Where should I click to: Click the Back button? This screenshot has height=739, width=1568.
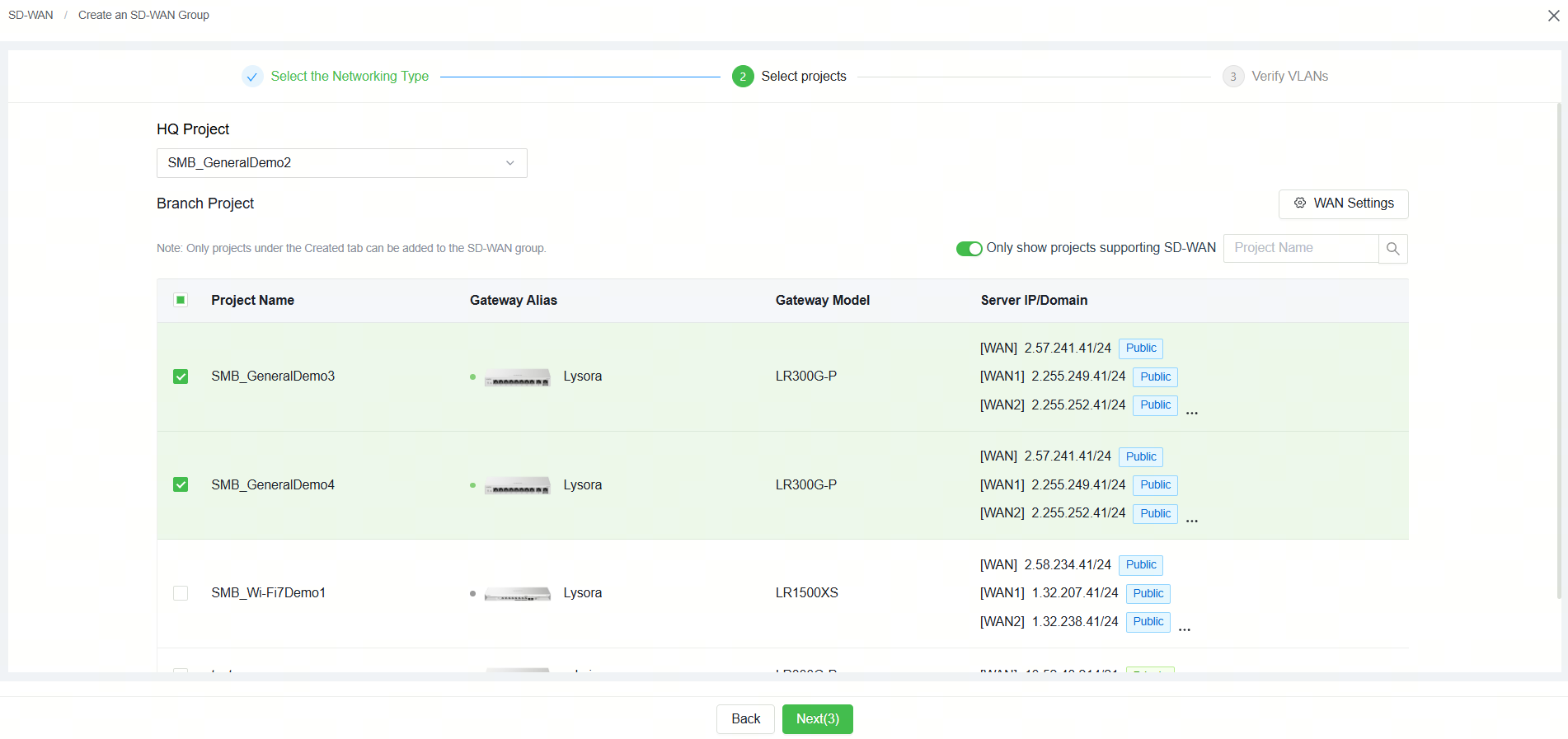click(745, 719)
